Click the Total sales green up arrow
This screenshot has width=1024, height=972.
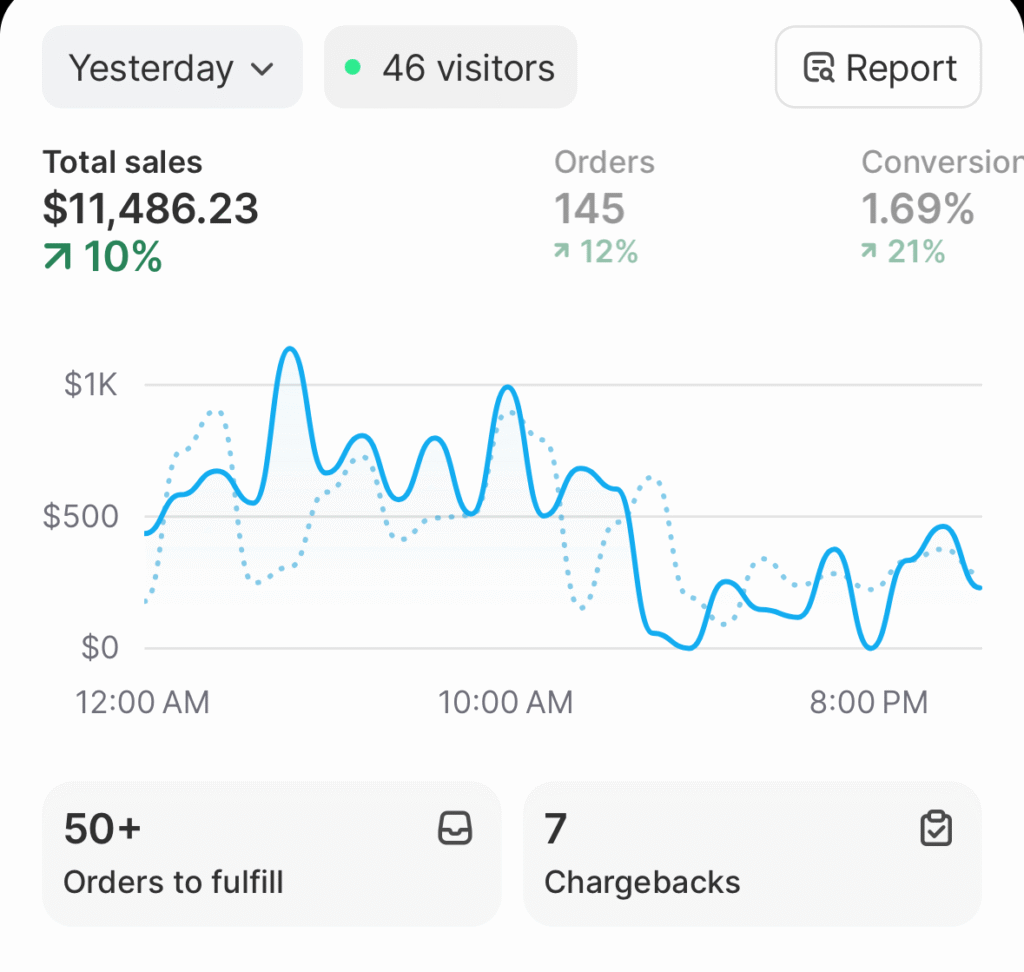pos(58,258)
